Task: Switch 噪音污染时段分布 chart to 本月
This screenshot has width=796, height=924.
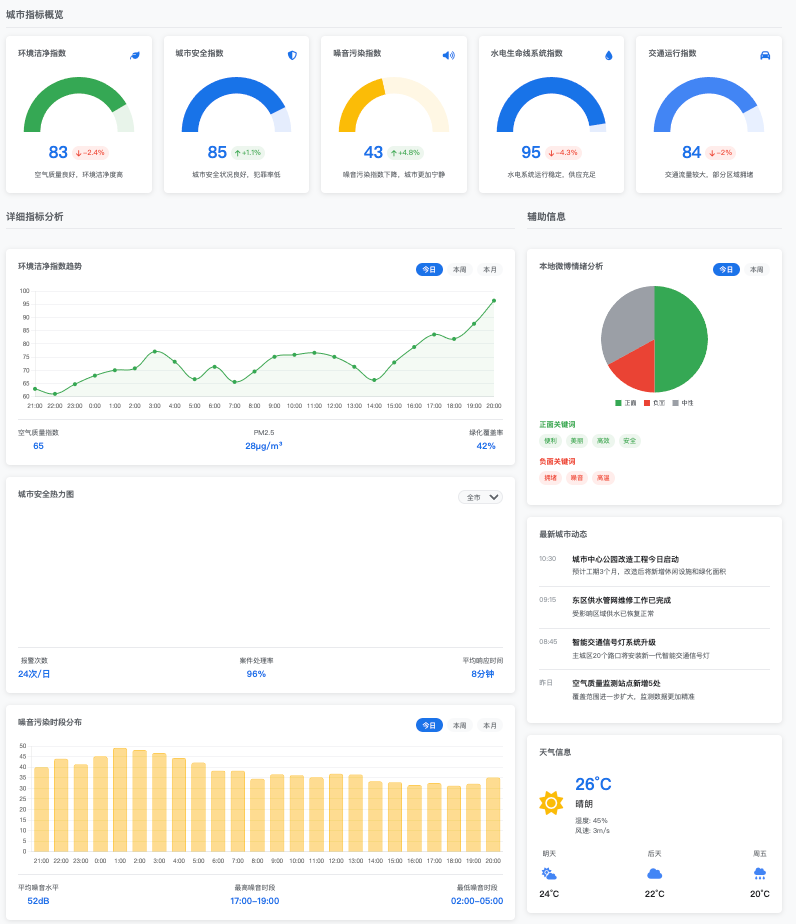Action: (489, 725)
